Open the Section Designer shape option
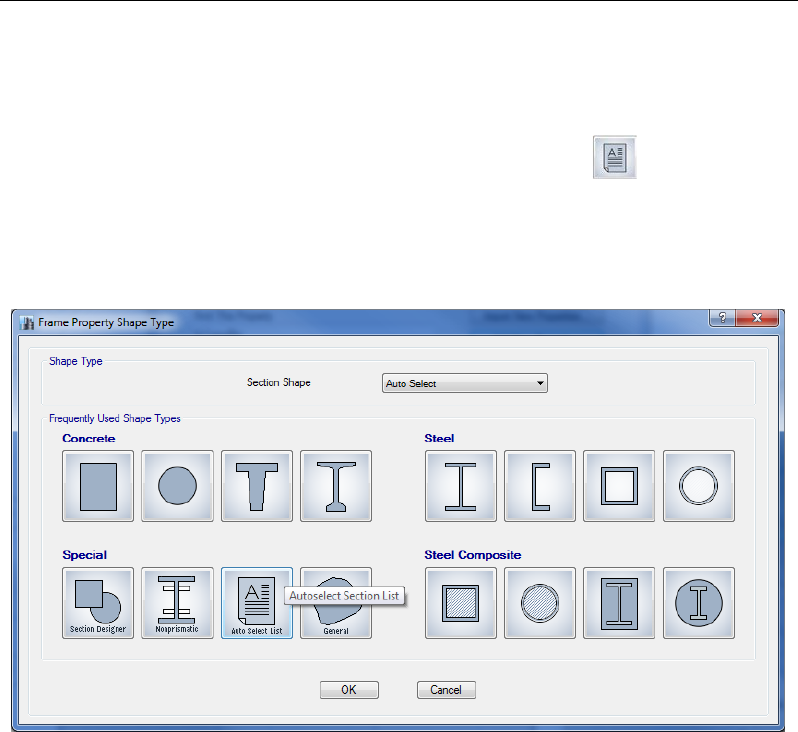The width and height of the screenshot is (798, 732). click(98, 603)
